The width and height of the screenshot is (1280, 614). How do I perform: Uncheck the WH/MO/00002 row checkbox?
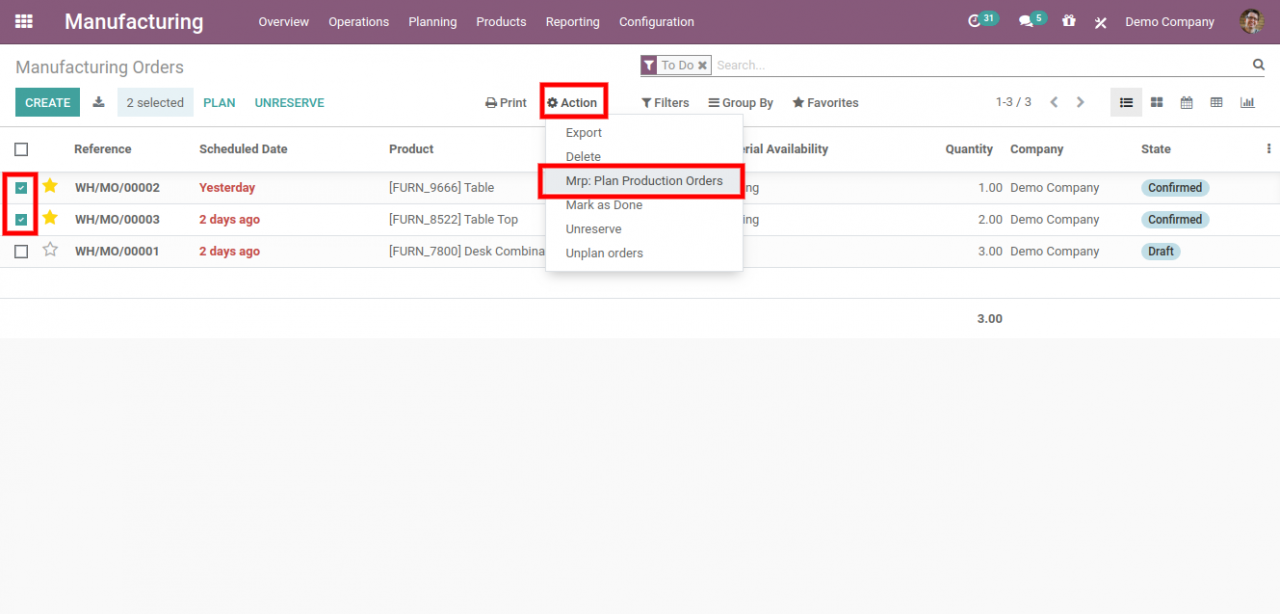click(21, 187)
